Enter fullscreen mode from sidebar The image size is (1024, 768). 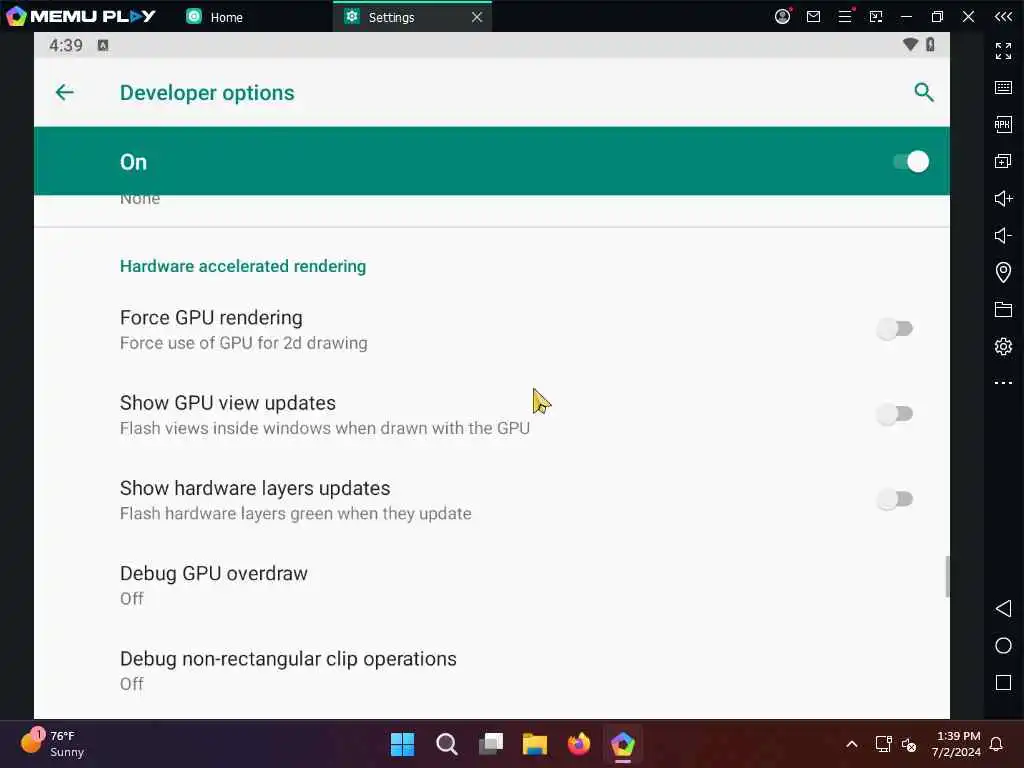(1003, 50)
